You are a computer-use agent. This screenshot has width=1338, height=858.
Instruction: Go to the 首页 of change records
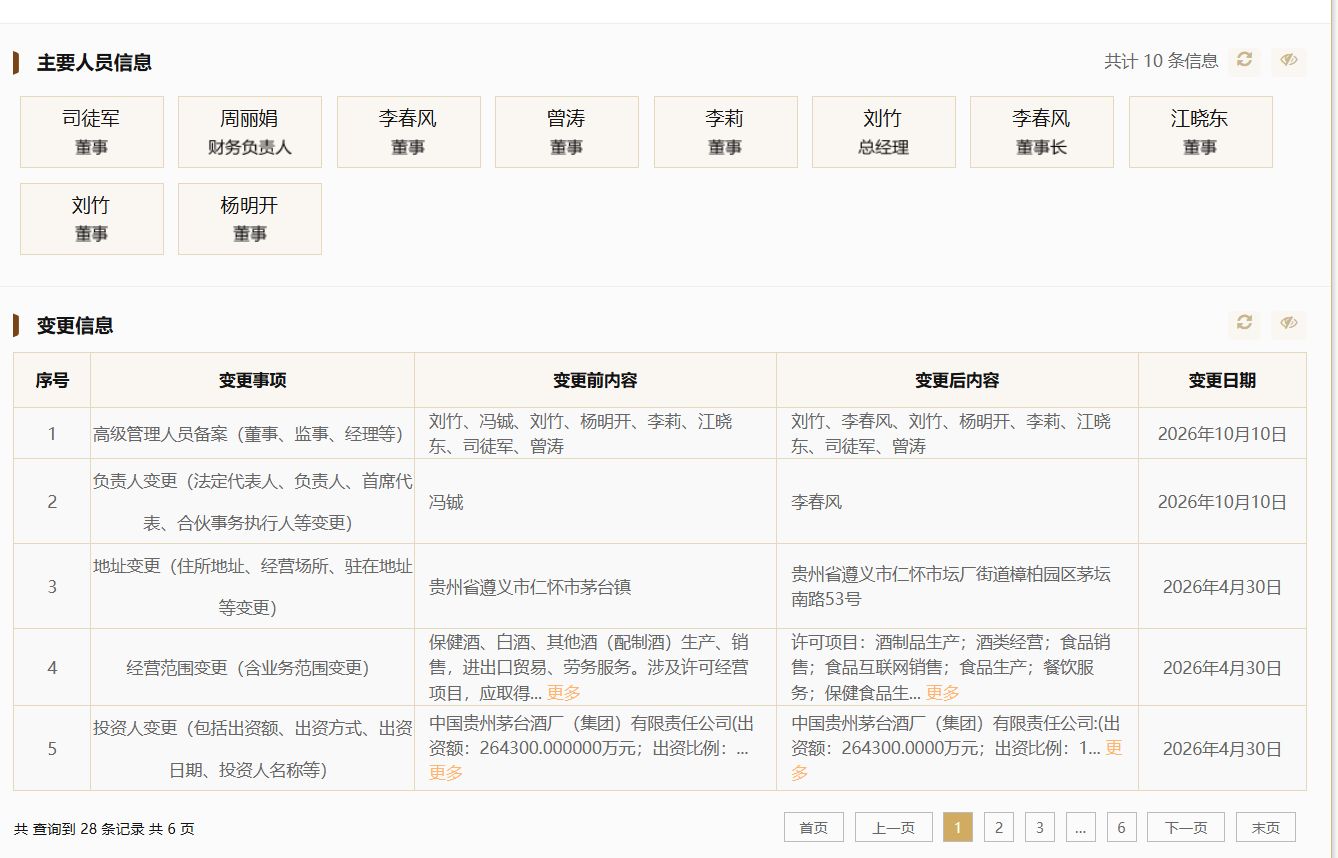814,828
